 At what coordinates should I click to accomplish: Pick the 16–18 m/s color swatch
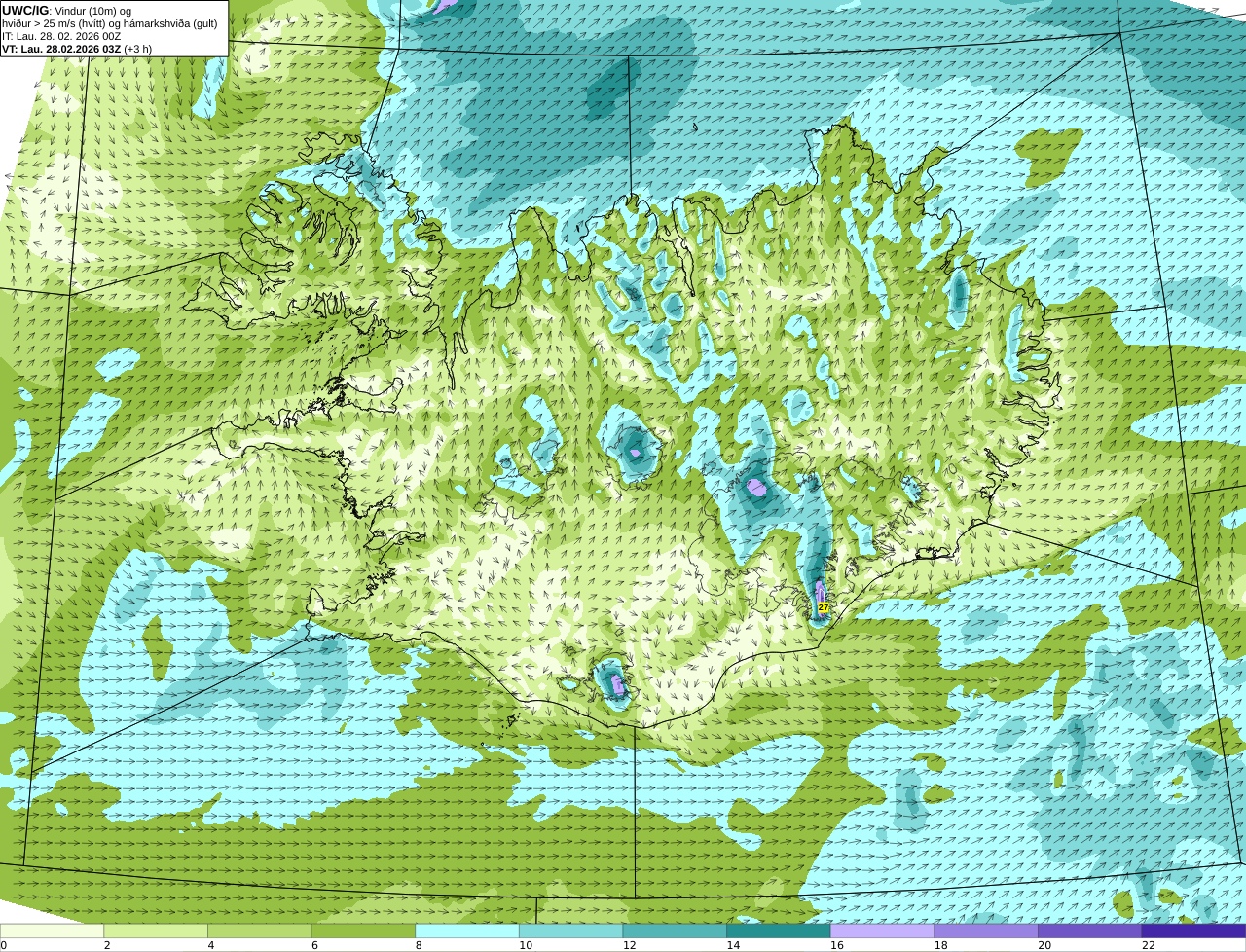[x=883, y=931]
